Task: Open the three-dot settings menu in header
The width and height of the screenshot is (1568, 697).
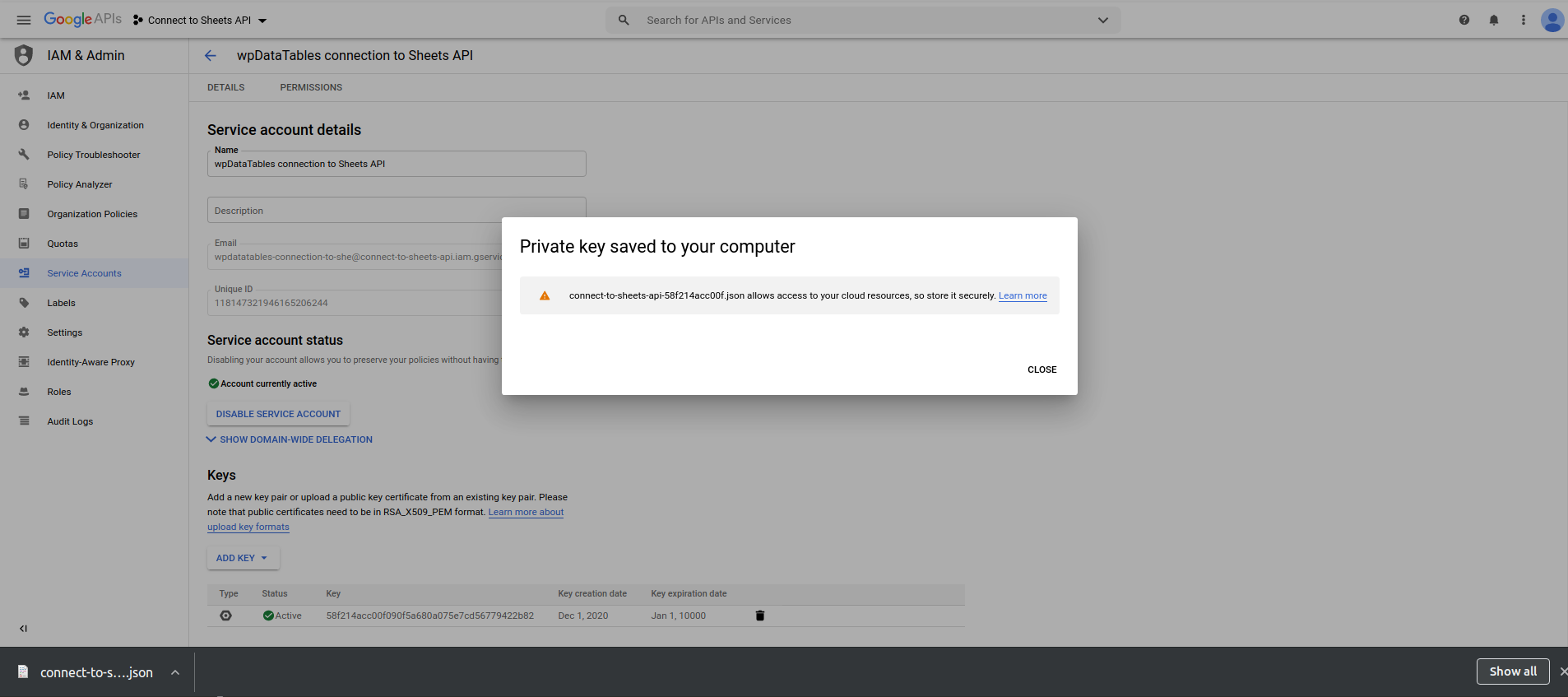Action: (x=1524, y=20)
